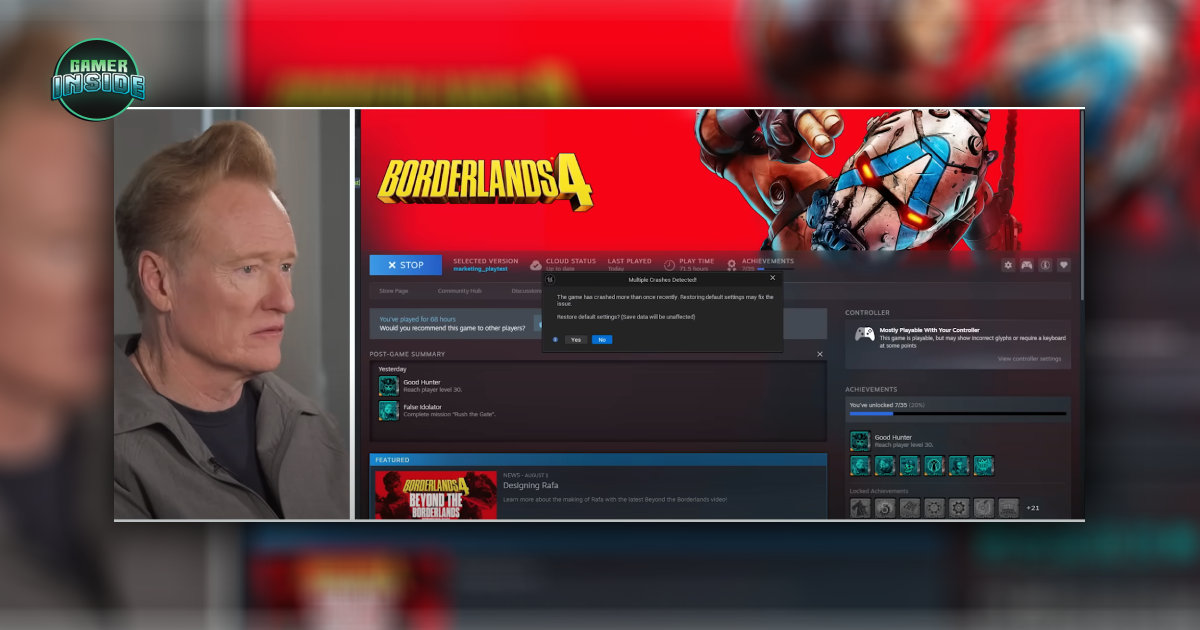This screenshot has height=630, width=1200.
Task: Click the "Yesterday" summary heading
Action: tap(392, 369)
